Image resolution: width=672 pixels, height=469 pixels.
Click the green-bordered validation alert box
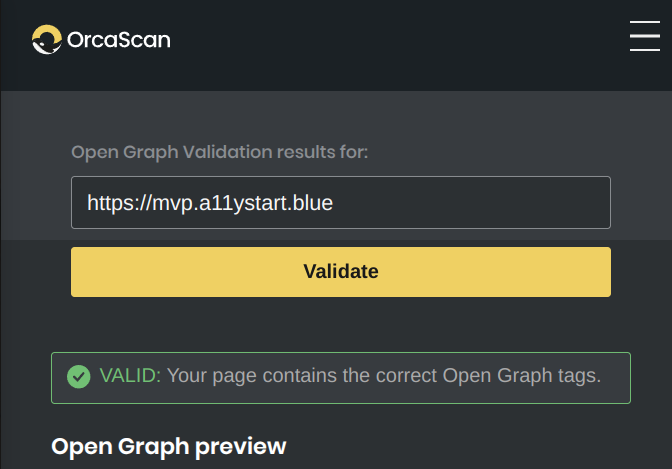[x=341, y=378]
